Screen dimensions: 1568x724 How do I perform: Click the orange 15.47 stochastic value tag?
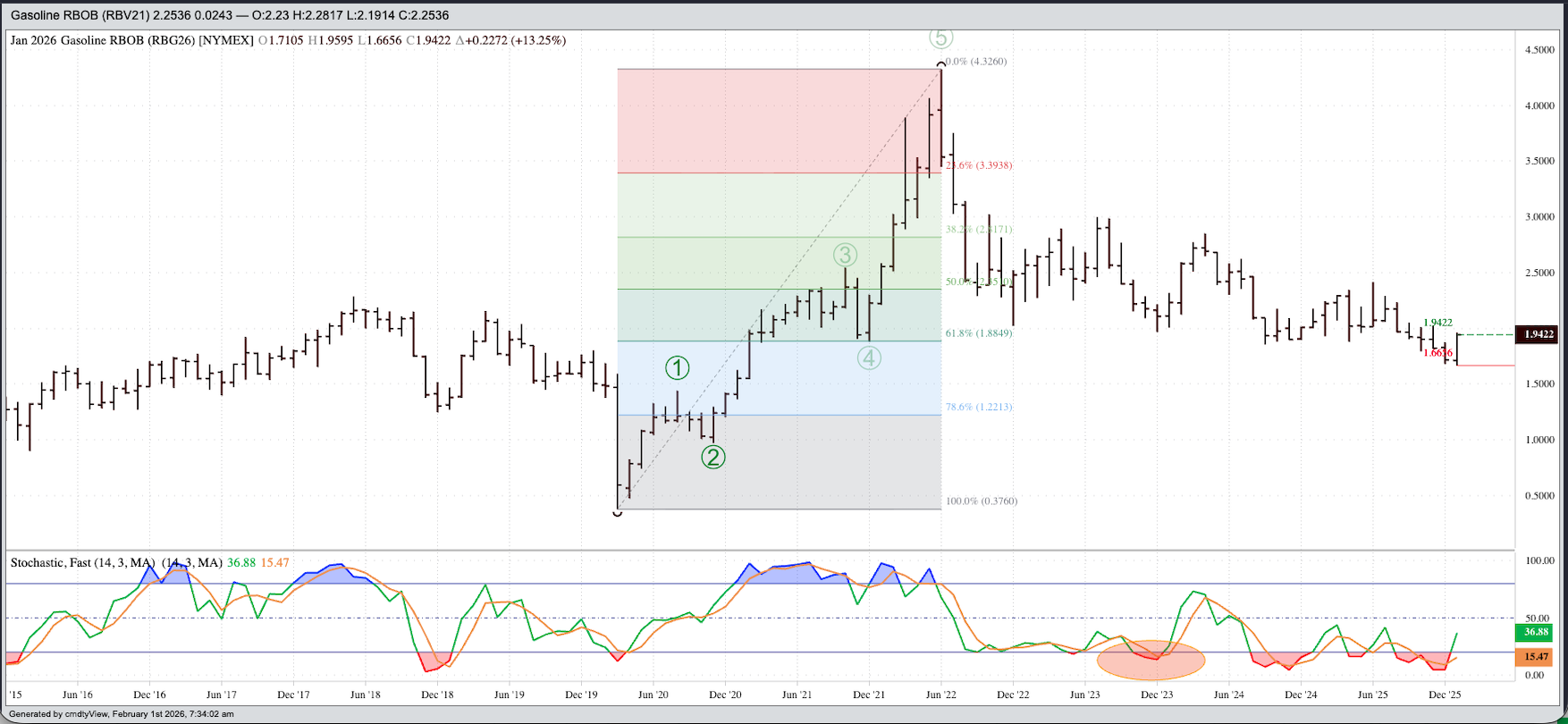click(1536, 657)
